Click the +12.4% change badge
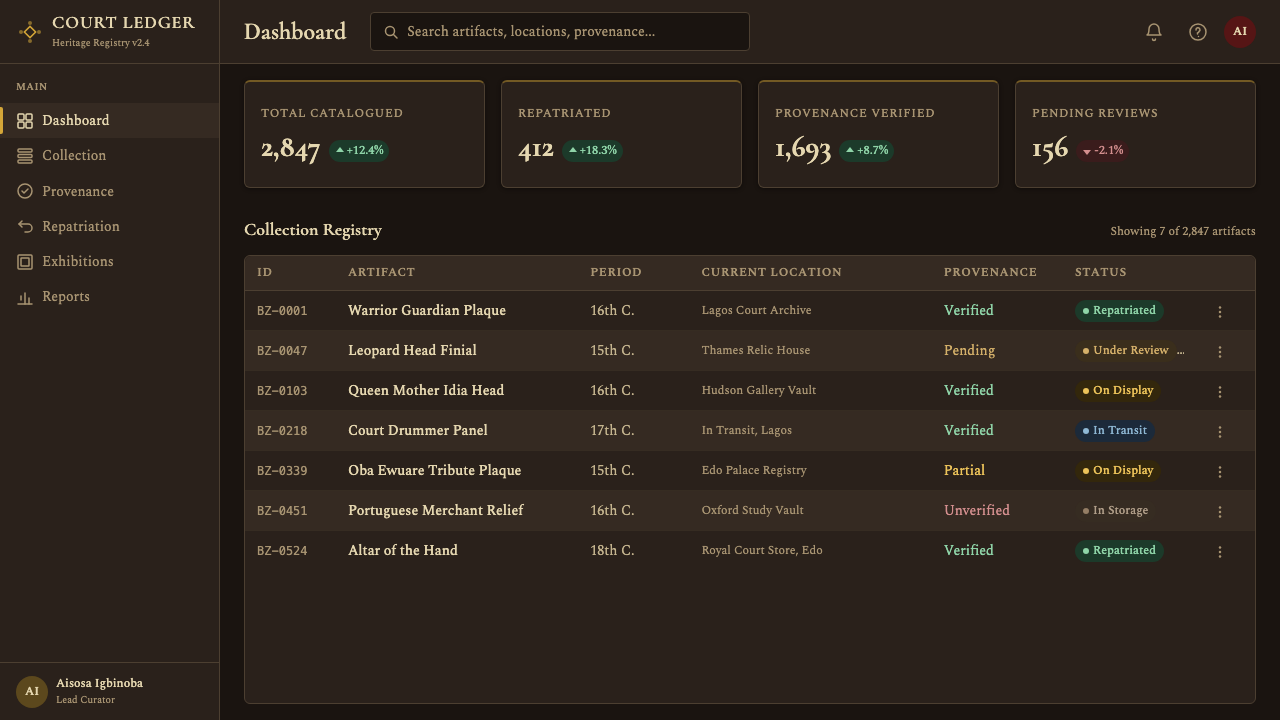 pyautogui.click(x=359, y=151)
